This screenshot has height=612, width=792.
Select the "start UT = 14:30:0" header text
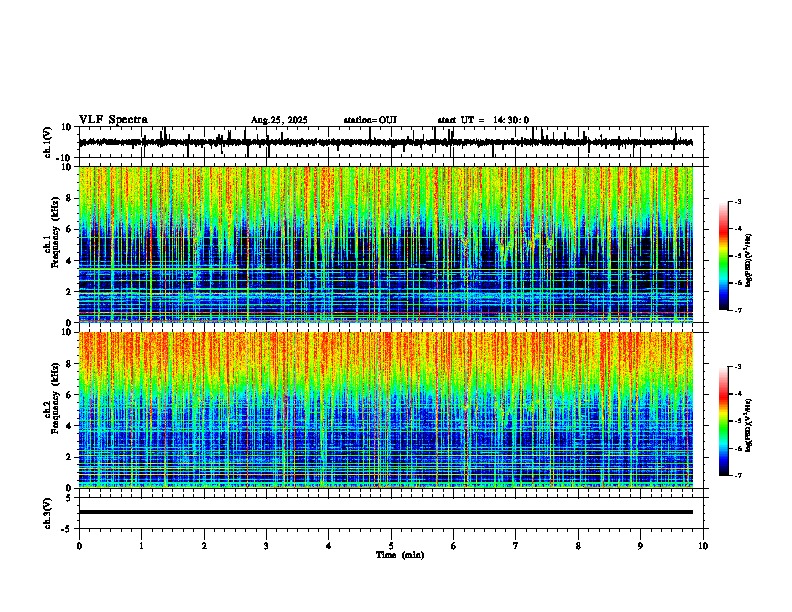483,120
